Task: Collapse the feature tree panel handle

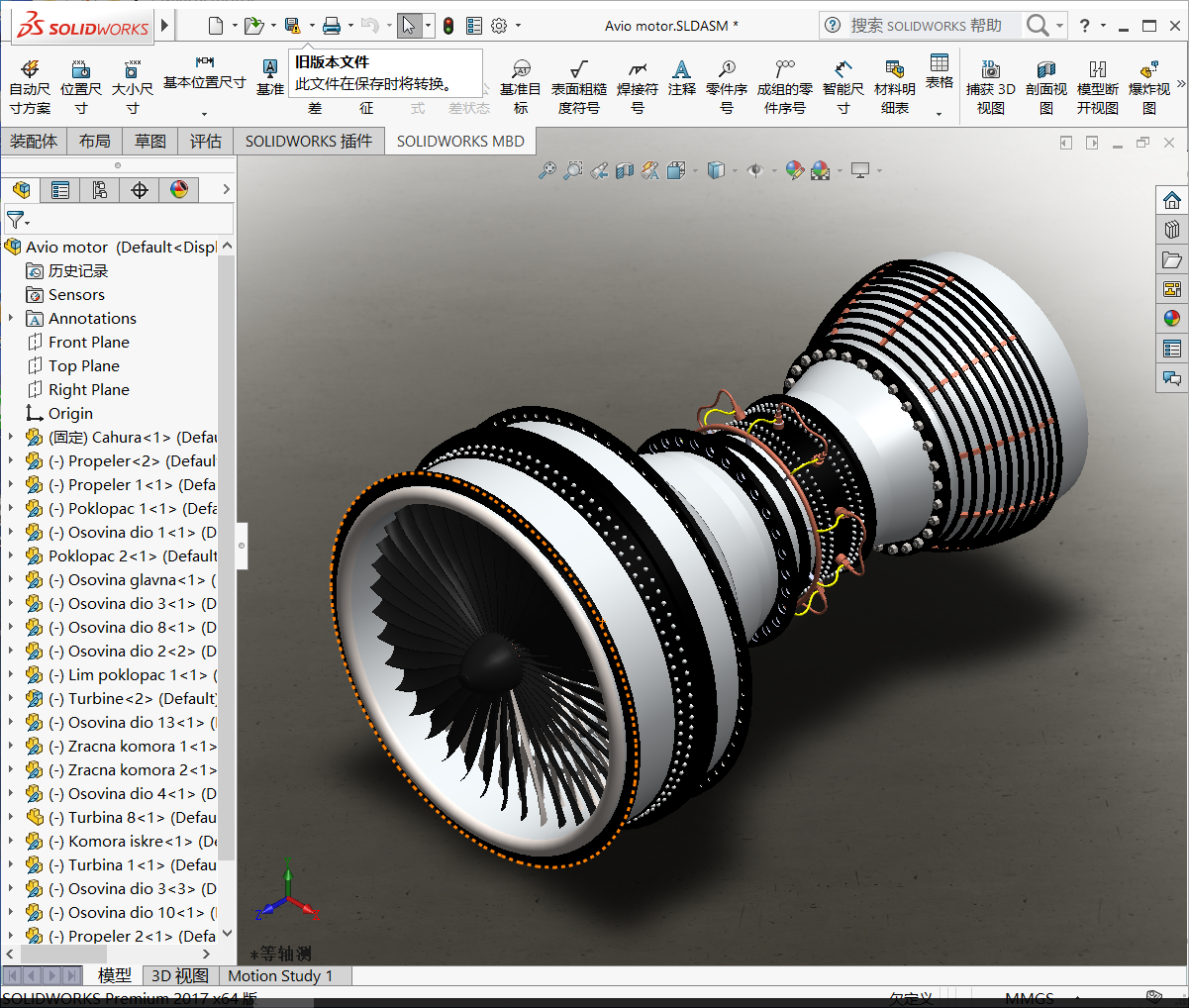Action: tap(242, 545)
